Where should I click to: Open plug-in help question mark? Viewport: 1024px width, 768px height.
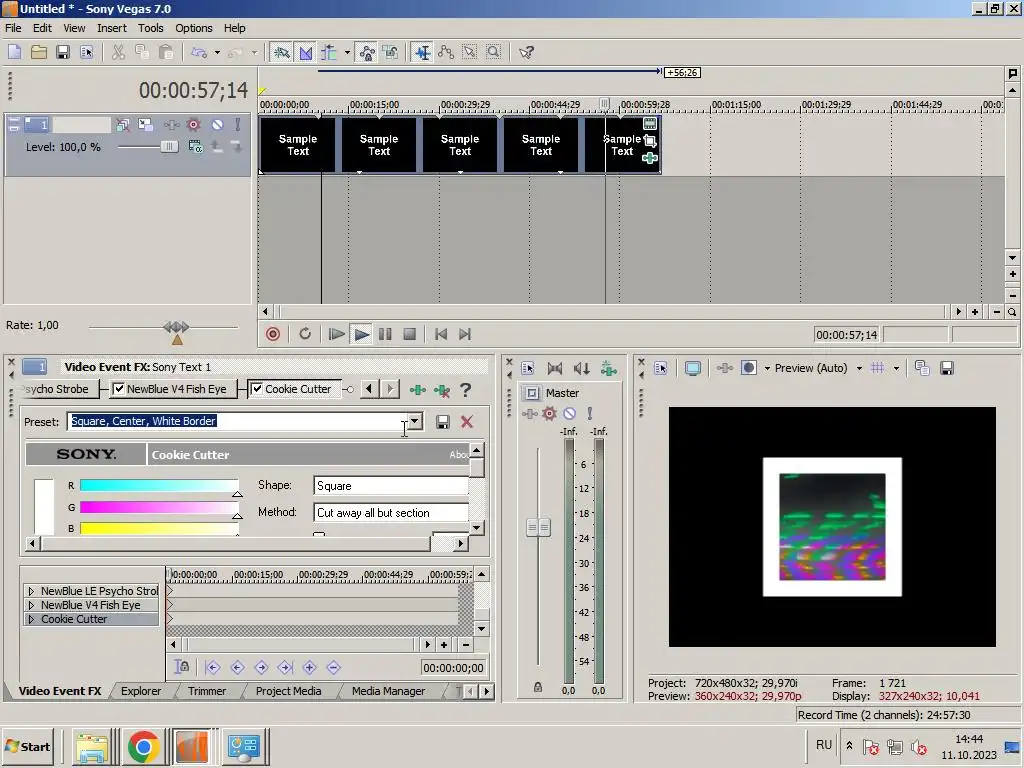(466, 390)
